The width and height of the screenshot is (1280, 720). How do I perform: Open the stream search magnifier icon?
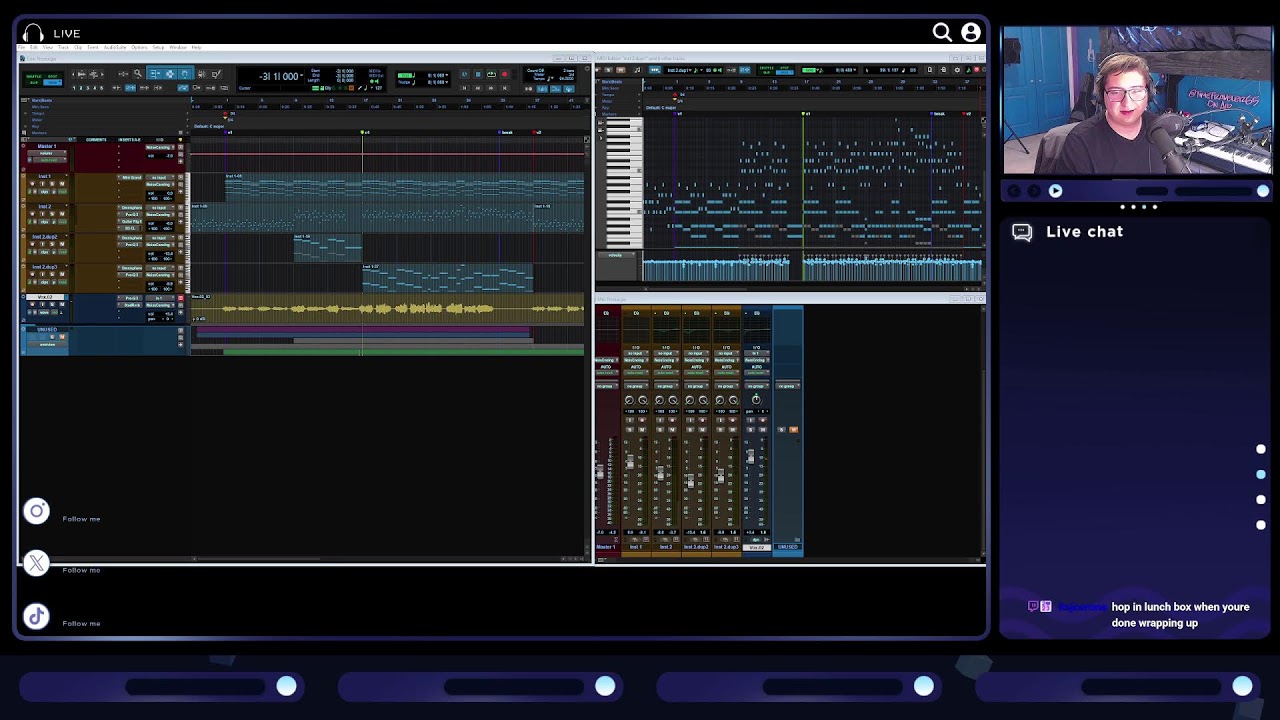[x=942, y=33]
